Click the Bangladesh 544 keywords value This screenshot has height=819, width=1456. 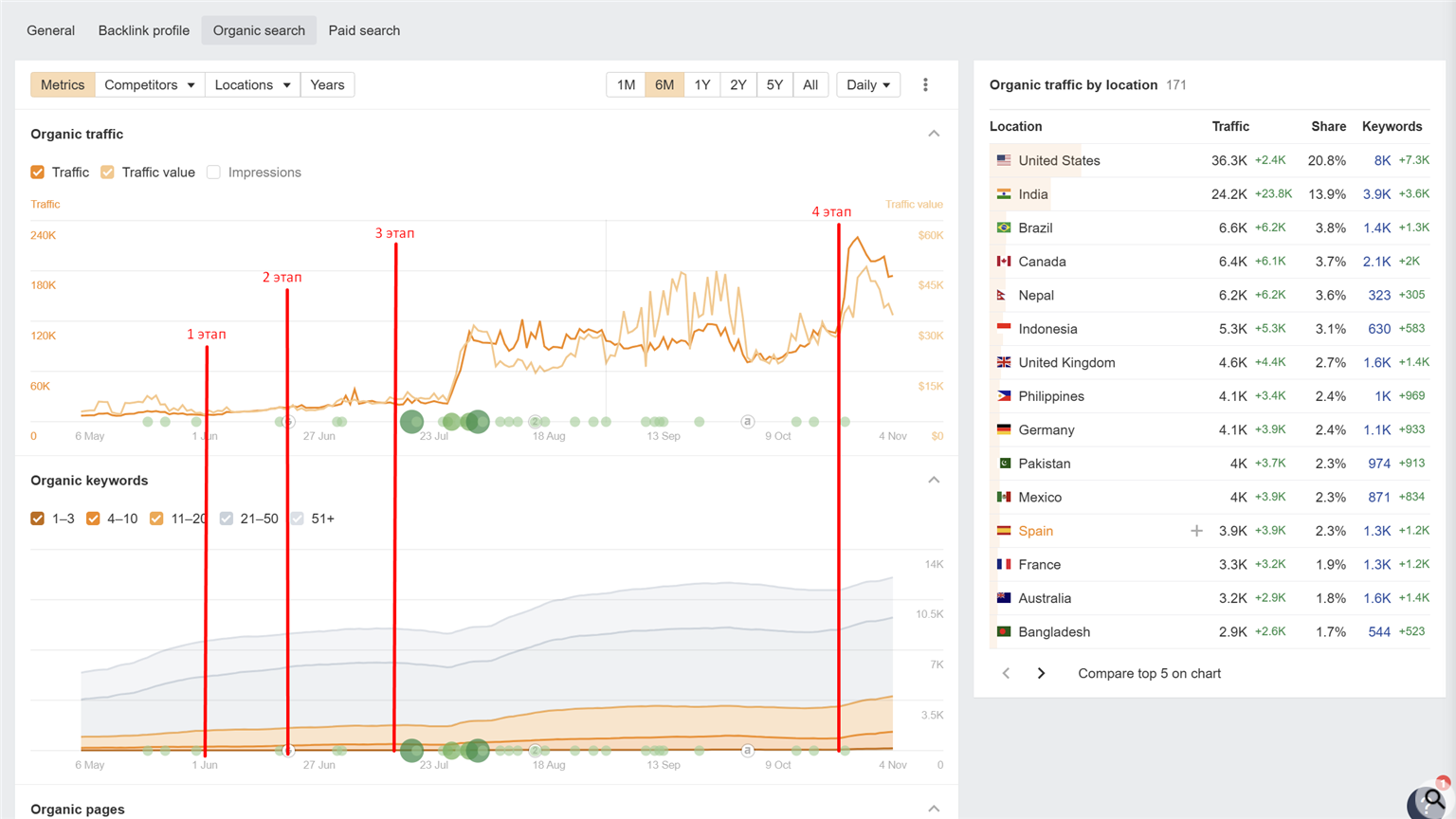[x=1379, y=632]
